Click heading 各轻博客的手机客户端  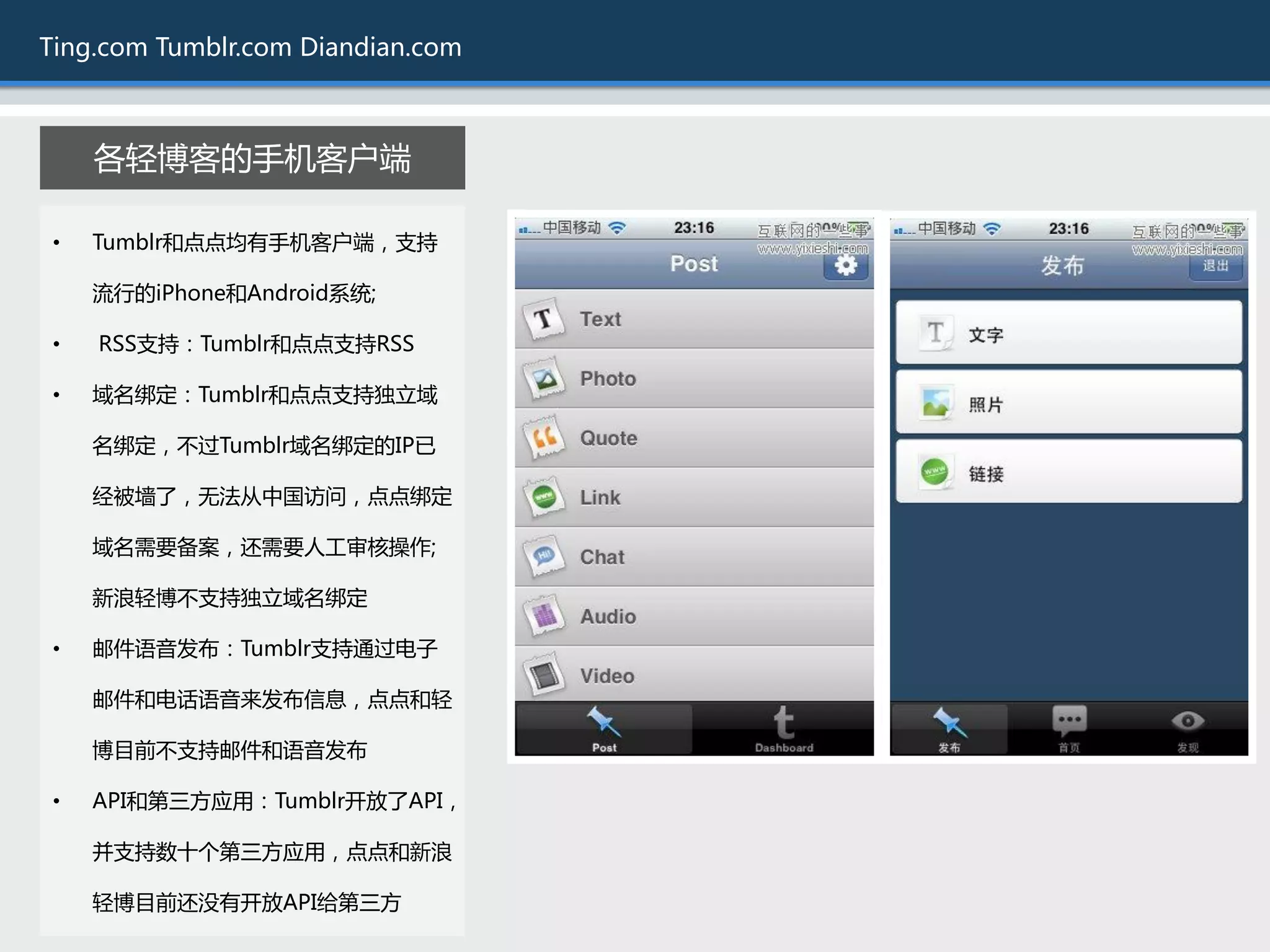(x=252, y=158)
